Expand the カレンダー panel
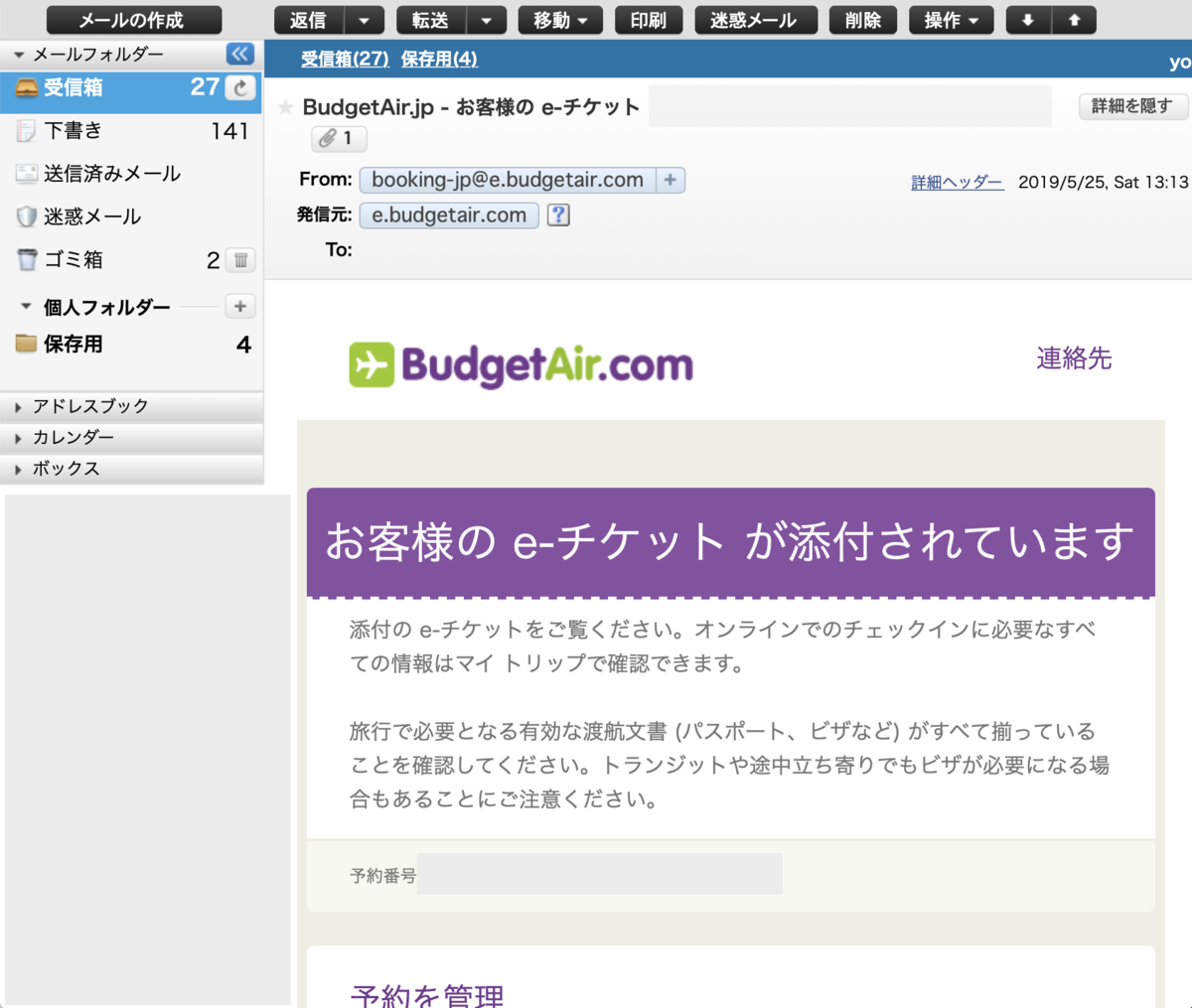Screen dimensions: 1192x1008 click(x=131, y=437)
